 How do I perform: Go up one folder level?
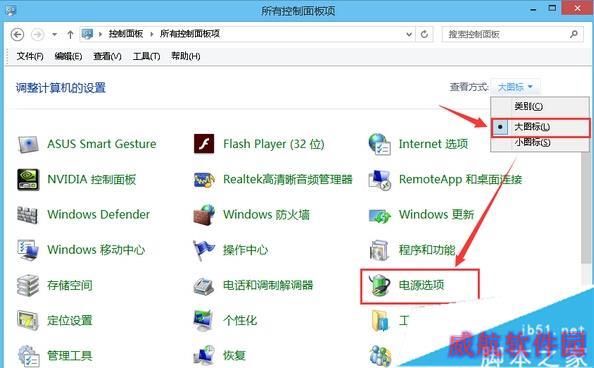pos(70,34)
